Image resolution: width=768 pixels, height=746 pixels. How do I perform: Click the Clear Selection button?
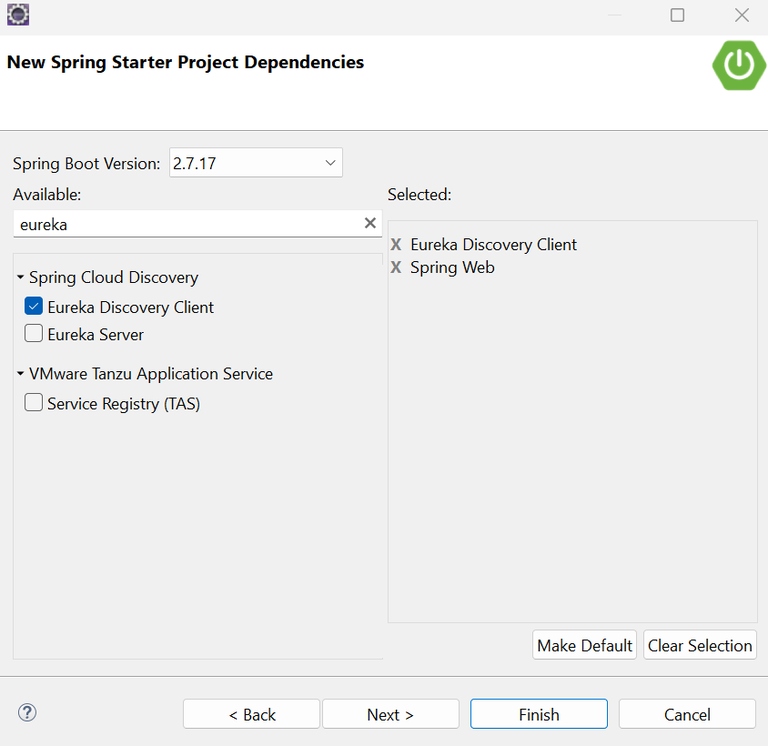click(700, 645)
